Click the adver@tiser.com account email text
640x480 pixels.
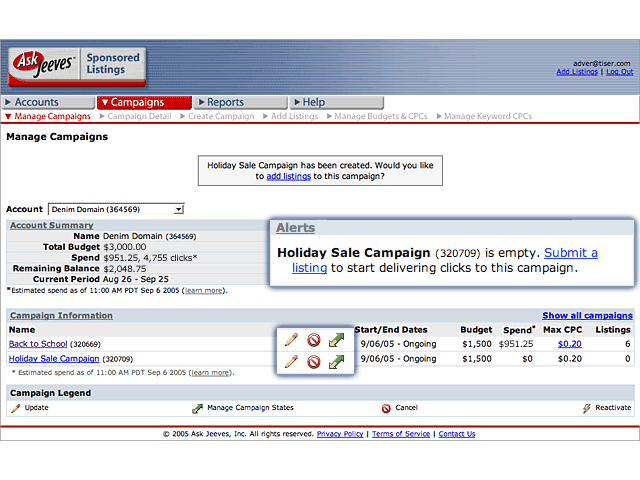(602, 63)
